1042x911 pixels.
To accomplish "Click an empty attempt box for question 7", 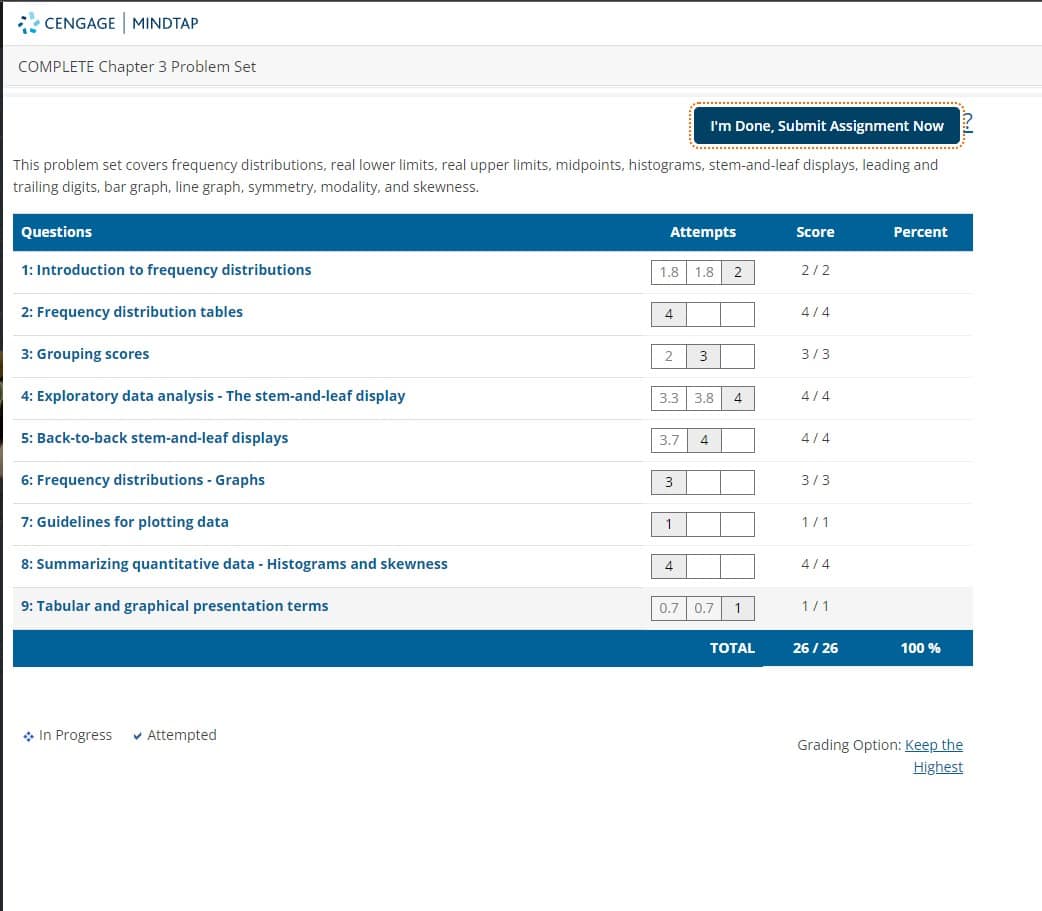I will pyautogui.click(x=703, y=522).
